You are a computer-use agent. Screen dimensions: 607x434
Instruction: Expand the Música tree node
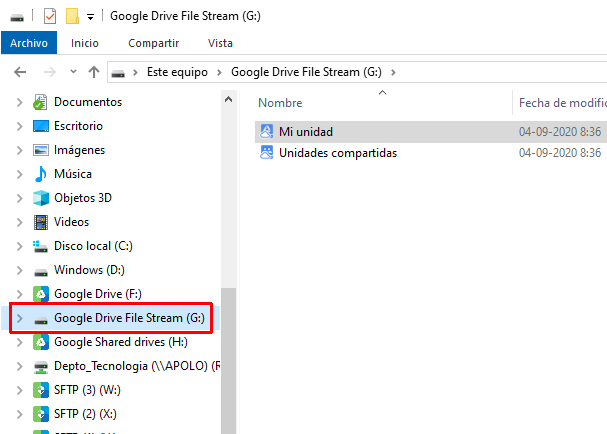[20, 174]
